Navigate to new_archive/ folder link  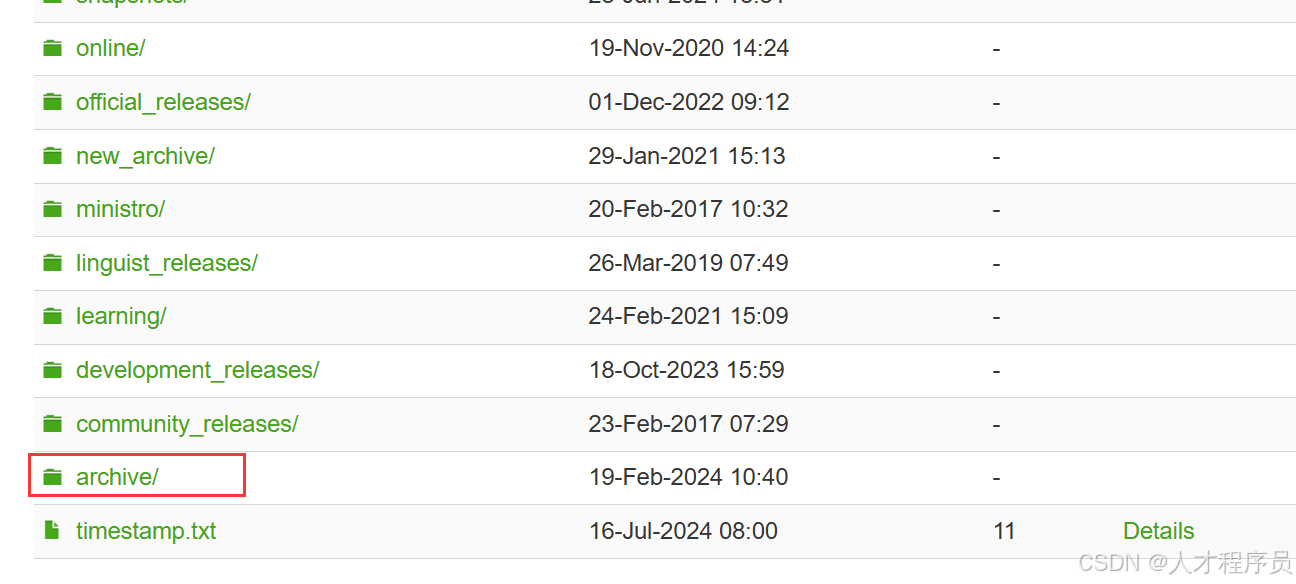(145, 156)
